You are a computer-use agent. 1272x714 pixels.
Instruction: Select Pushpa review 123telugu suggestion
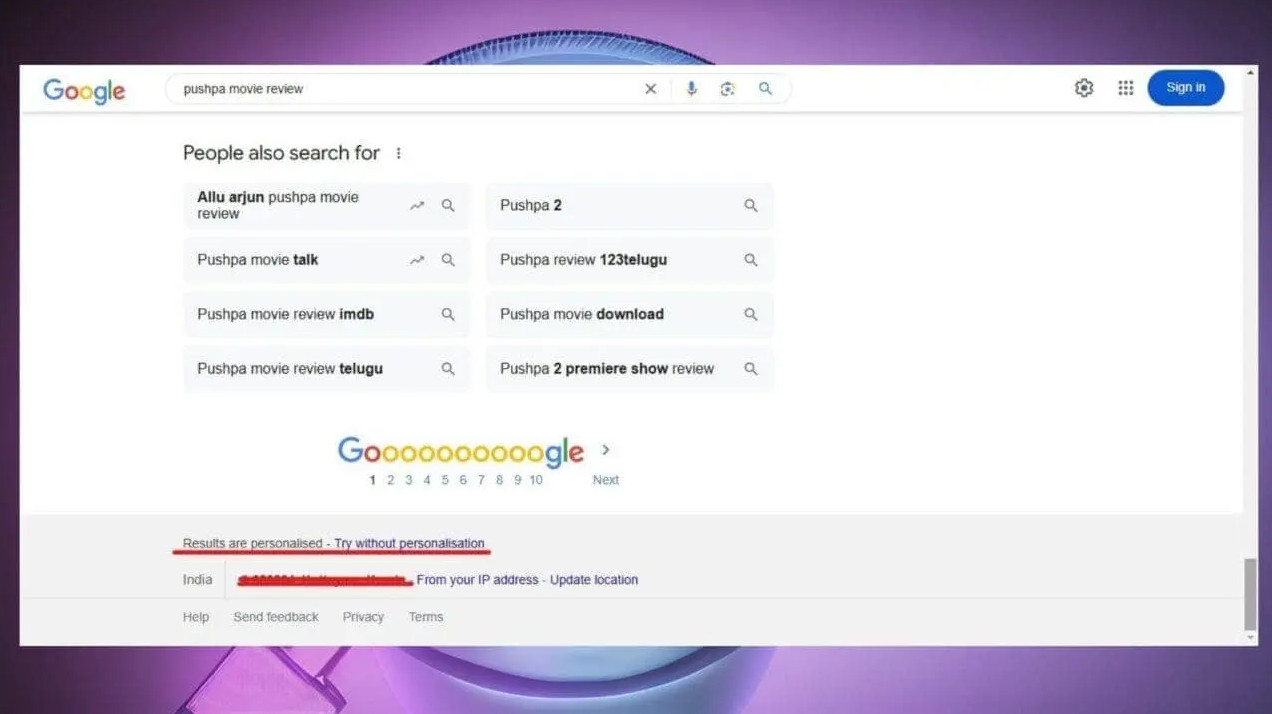pyautogui.click(x=629, y=260)
